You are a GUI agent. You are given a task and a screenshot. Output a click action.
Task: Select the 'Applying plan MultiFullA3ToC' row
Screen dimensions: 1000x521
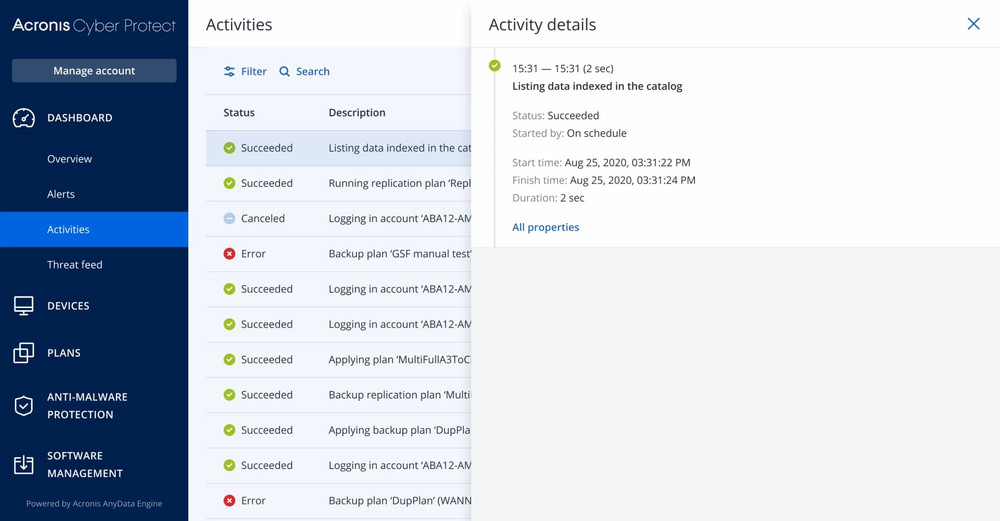pyautogui.click(x=339, y=360)
